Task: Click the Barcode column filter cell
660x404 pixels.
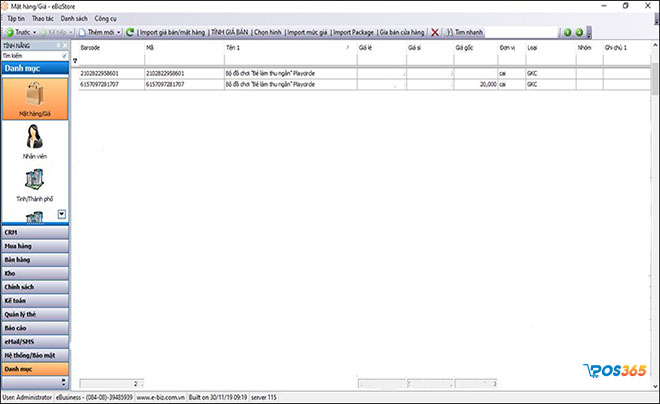Action: coord(112,61)
